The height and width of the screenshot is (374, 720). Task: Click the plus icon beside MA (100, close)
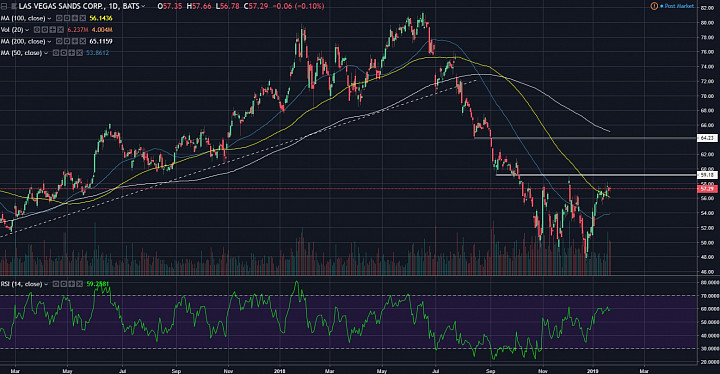tap(75, 18)
